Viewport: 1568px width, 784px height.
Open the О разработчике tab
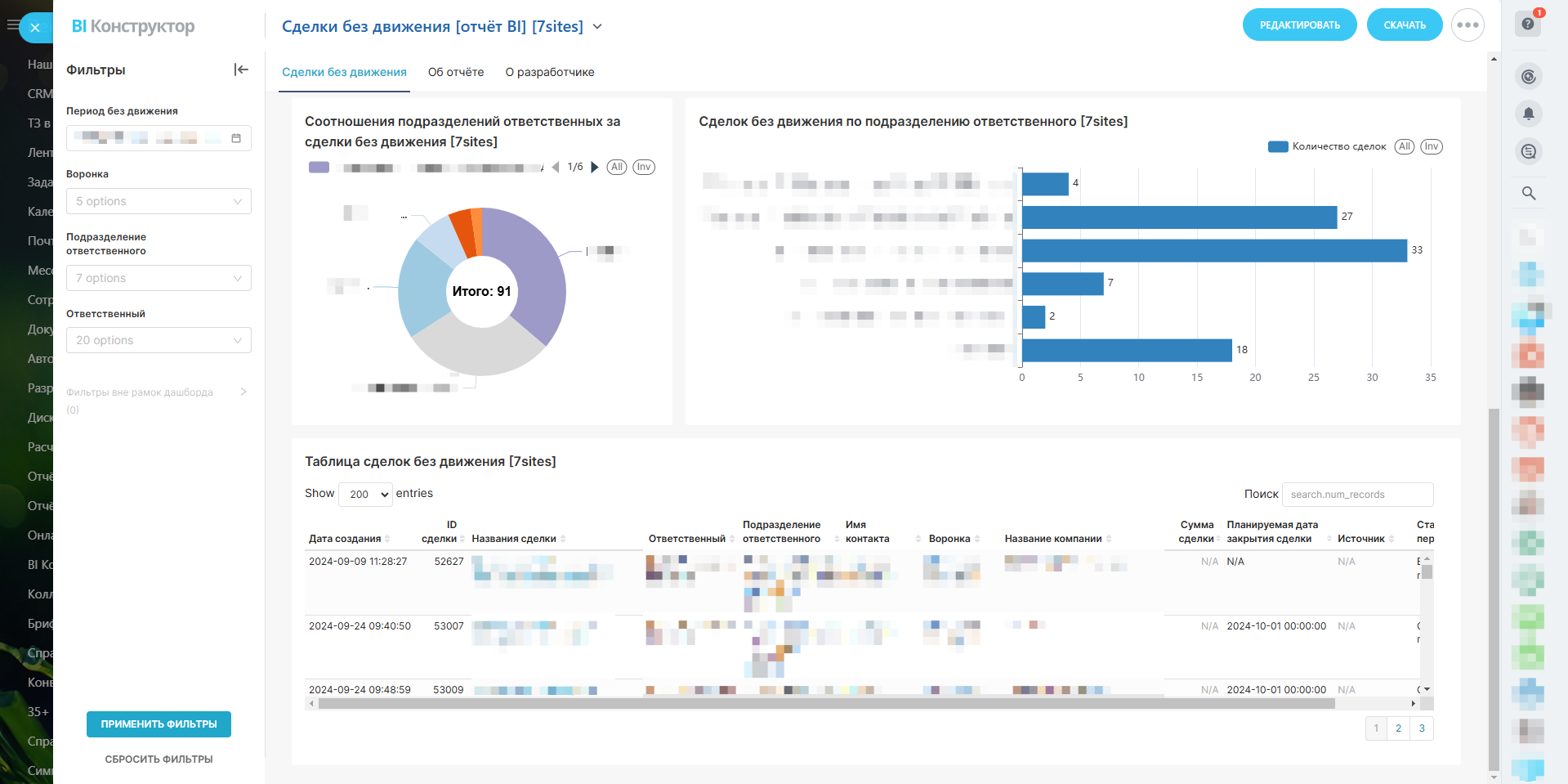(550, 72)
